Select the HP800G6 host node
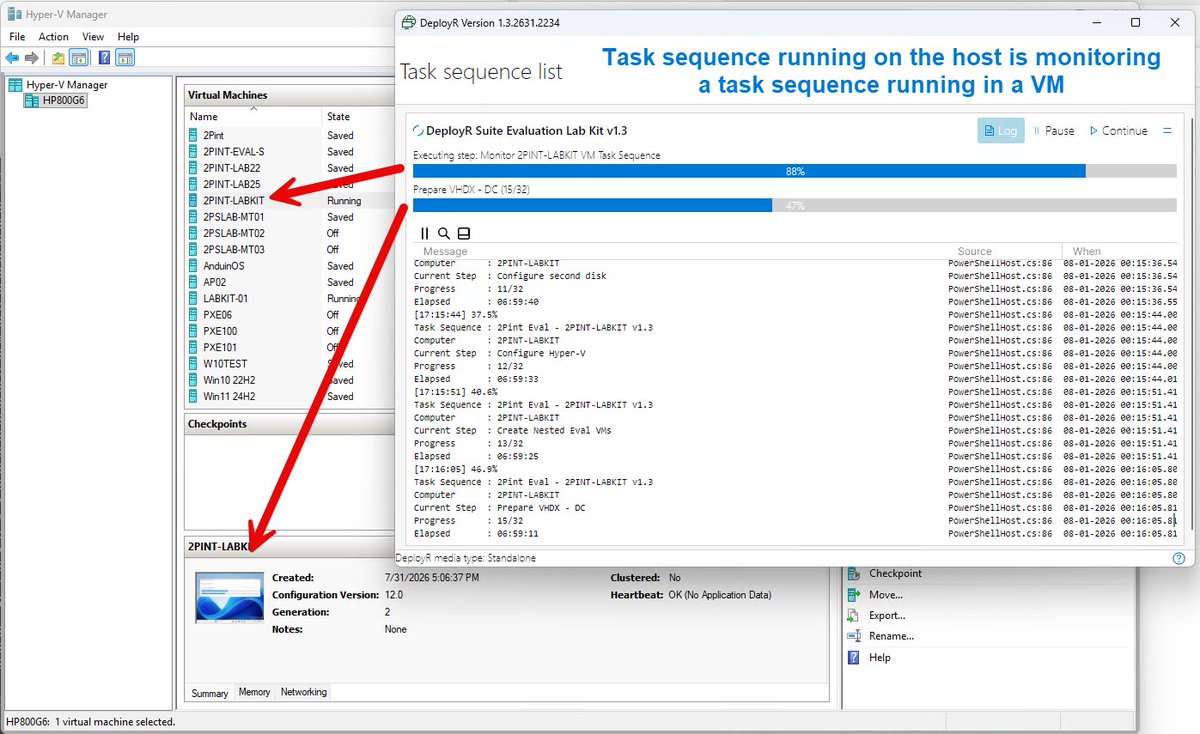1200x734 pixels. 55,100
